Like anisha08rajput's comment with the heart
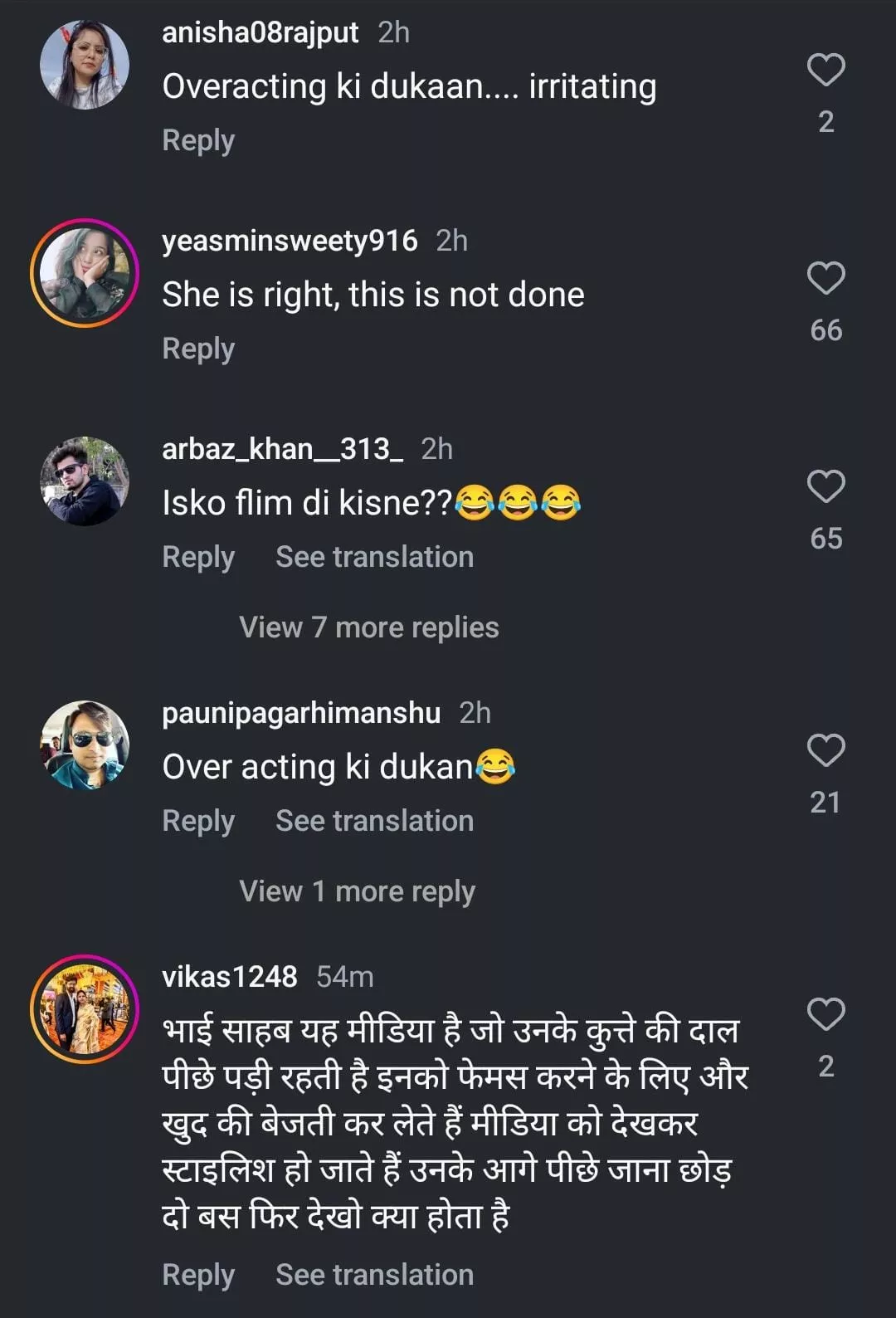This screenshot has height=1318, width=896. point(825,70)
